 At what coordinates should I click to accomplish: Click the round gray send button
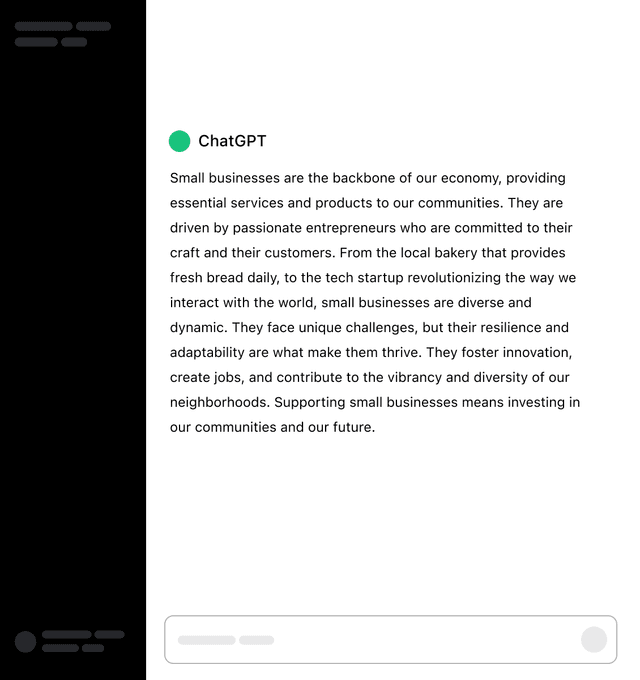coord(594,639)
